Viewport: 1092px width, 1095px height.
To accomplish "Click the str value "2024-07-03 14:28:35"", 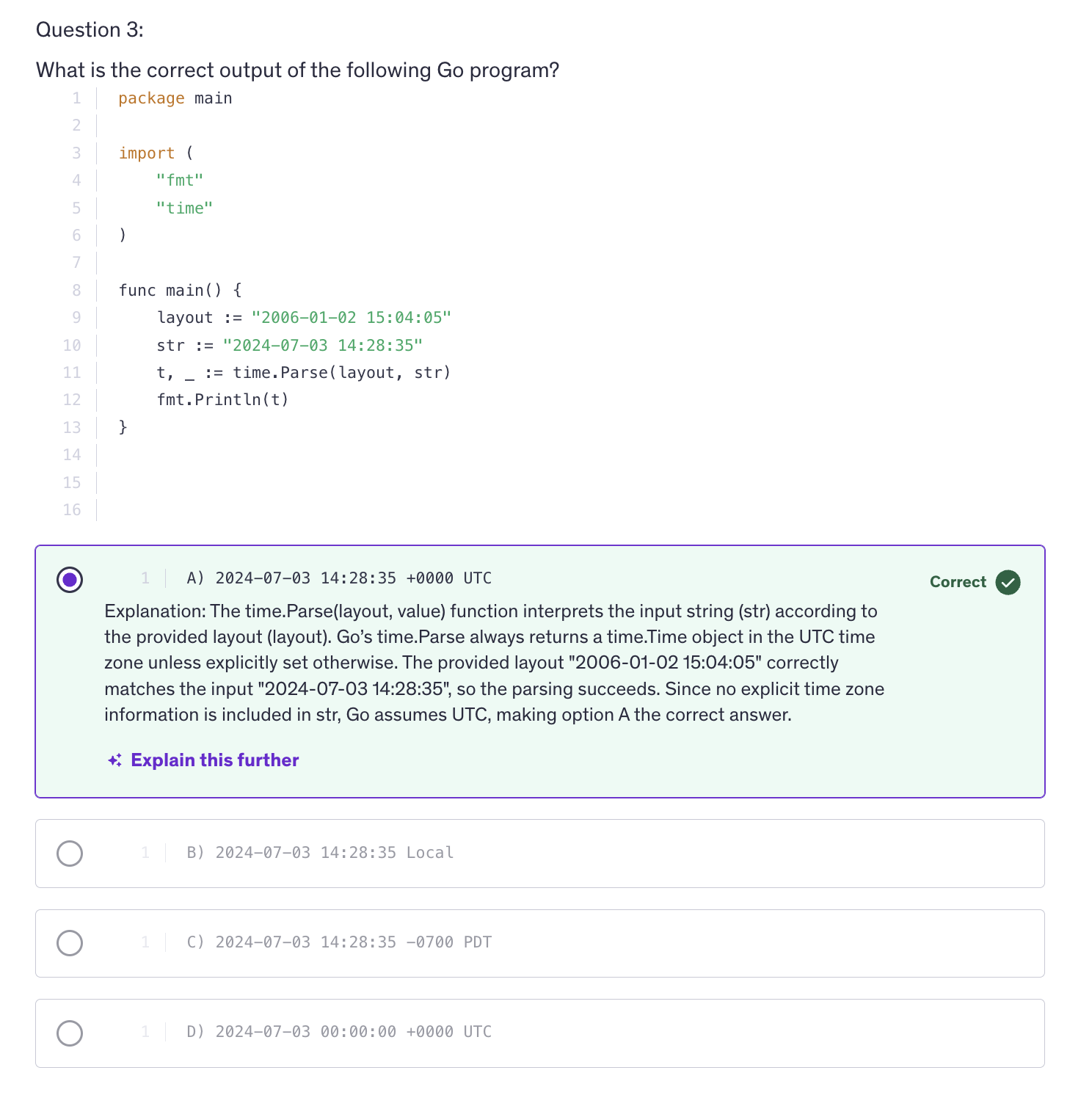I will click(x=323, y=346).
